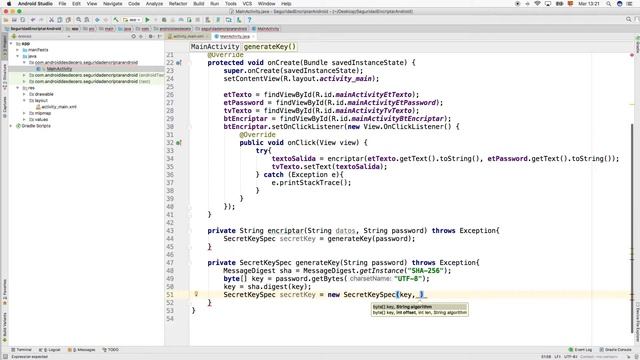Viewport: 640px width, 360px height.
Task: Collapse the app module tree node
Action: click(x=11, y=44)
